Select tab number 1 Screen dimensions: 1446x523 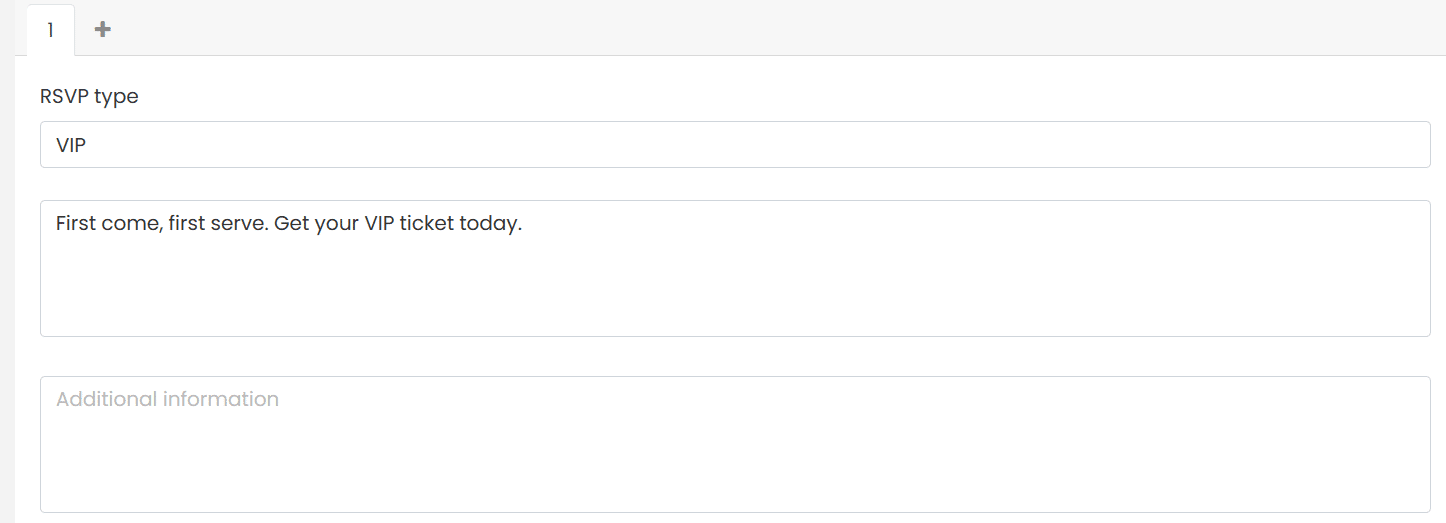[50, 30]
